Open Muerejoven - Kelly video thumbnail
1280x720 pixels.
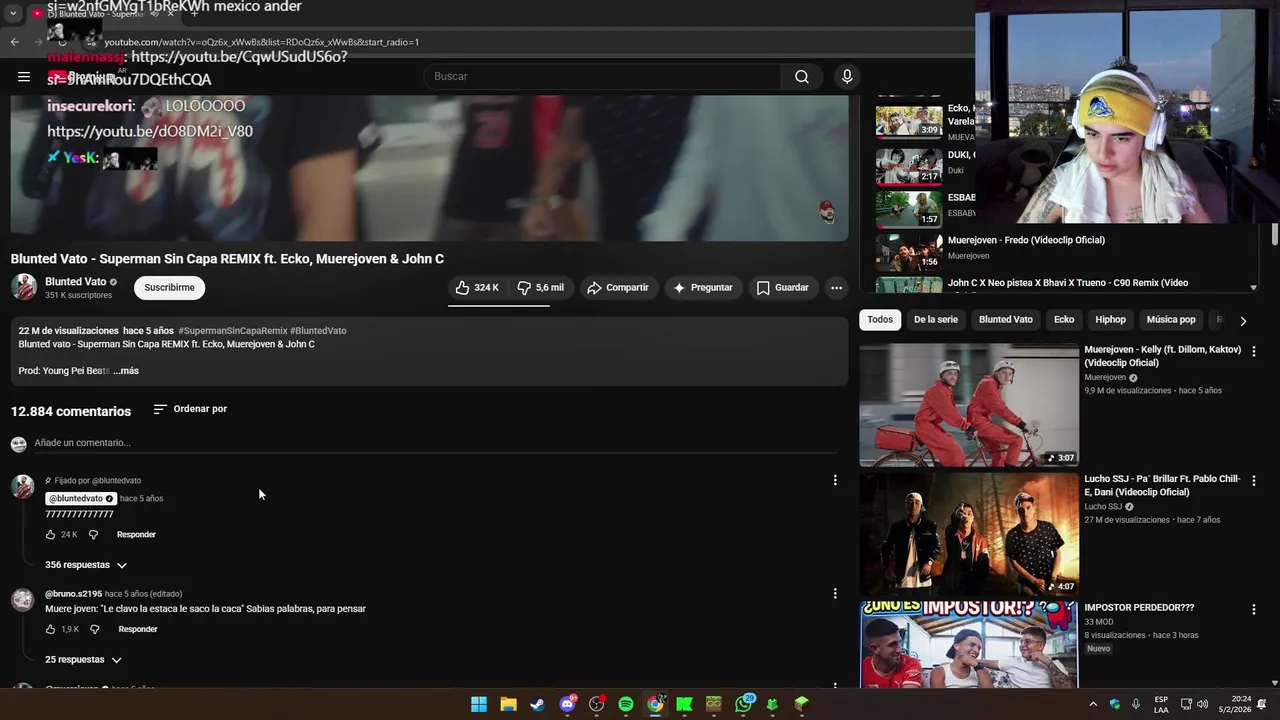969,405
